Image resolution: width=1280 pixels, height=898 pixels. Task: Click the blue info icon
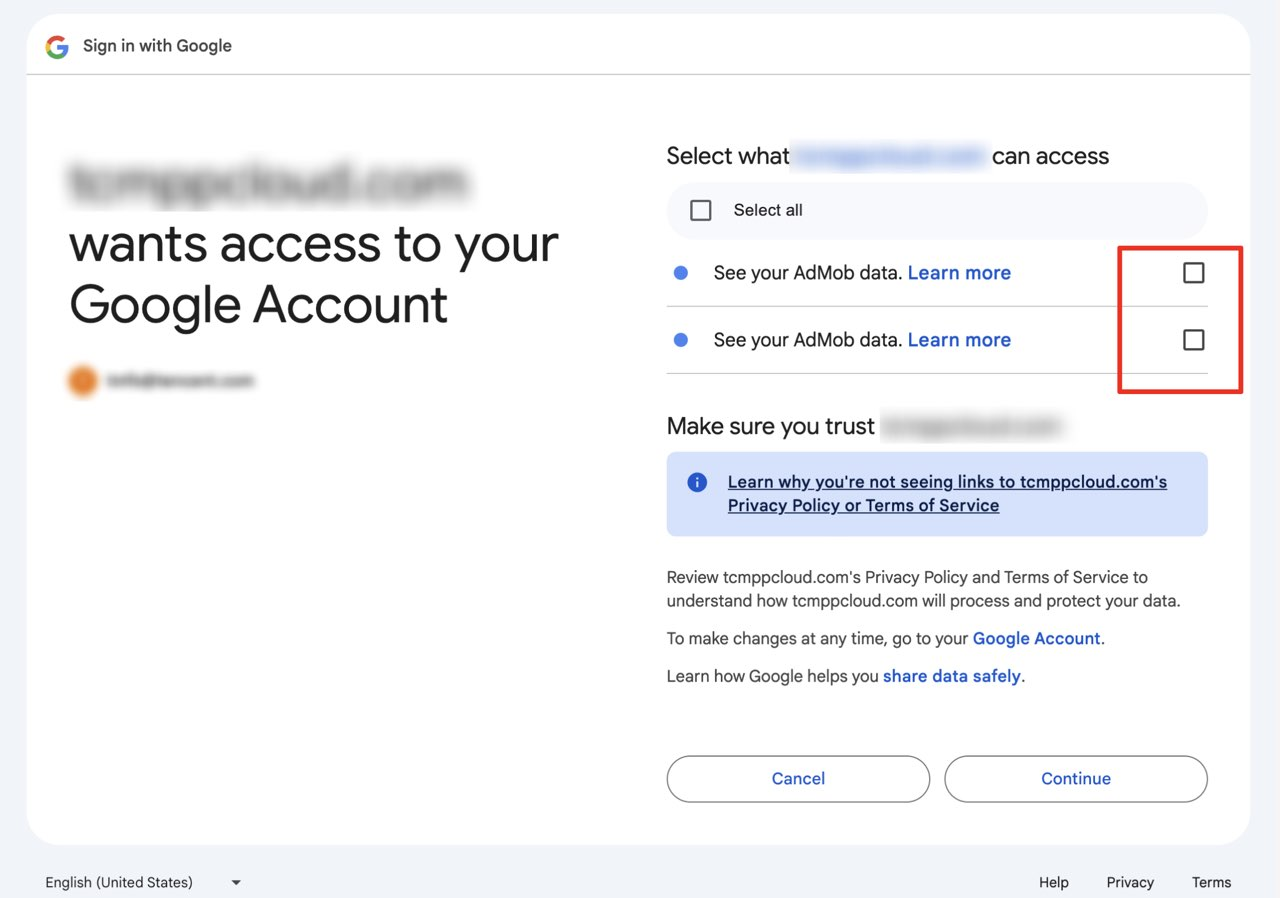coord(697,483)
